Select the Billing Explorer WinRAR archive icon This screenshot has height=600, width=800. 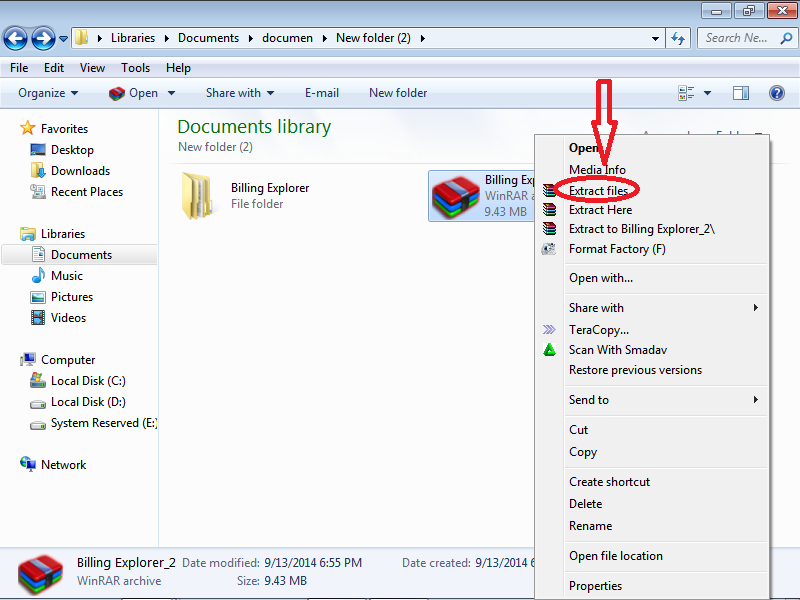[x=455, y=197]
